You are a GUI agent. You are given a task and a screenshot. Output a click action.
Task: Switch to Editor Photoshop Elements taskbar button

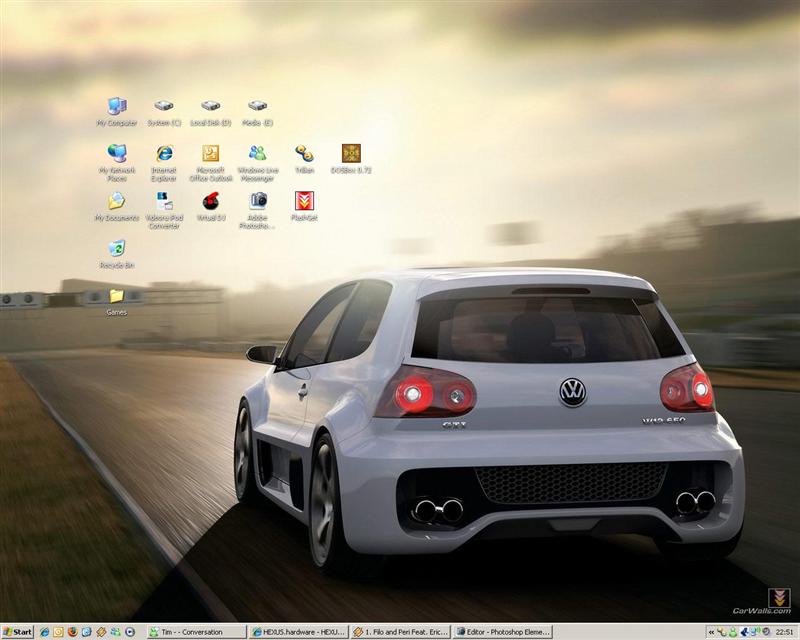tap(503, 632)
